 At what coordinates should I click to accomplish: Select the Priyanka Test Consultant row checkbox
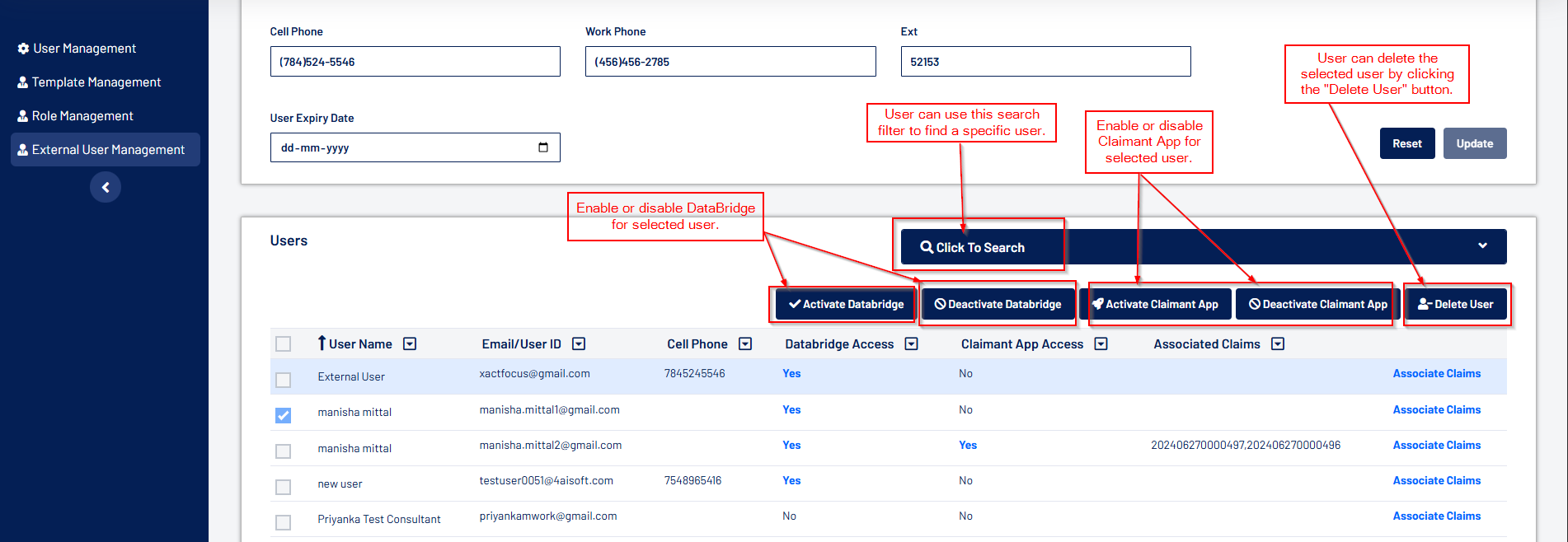[x=284, y=522]
